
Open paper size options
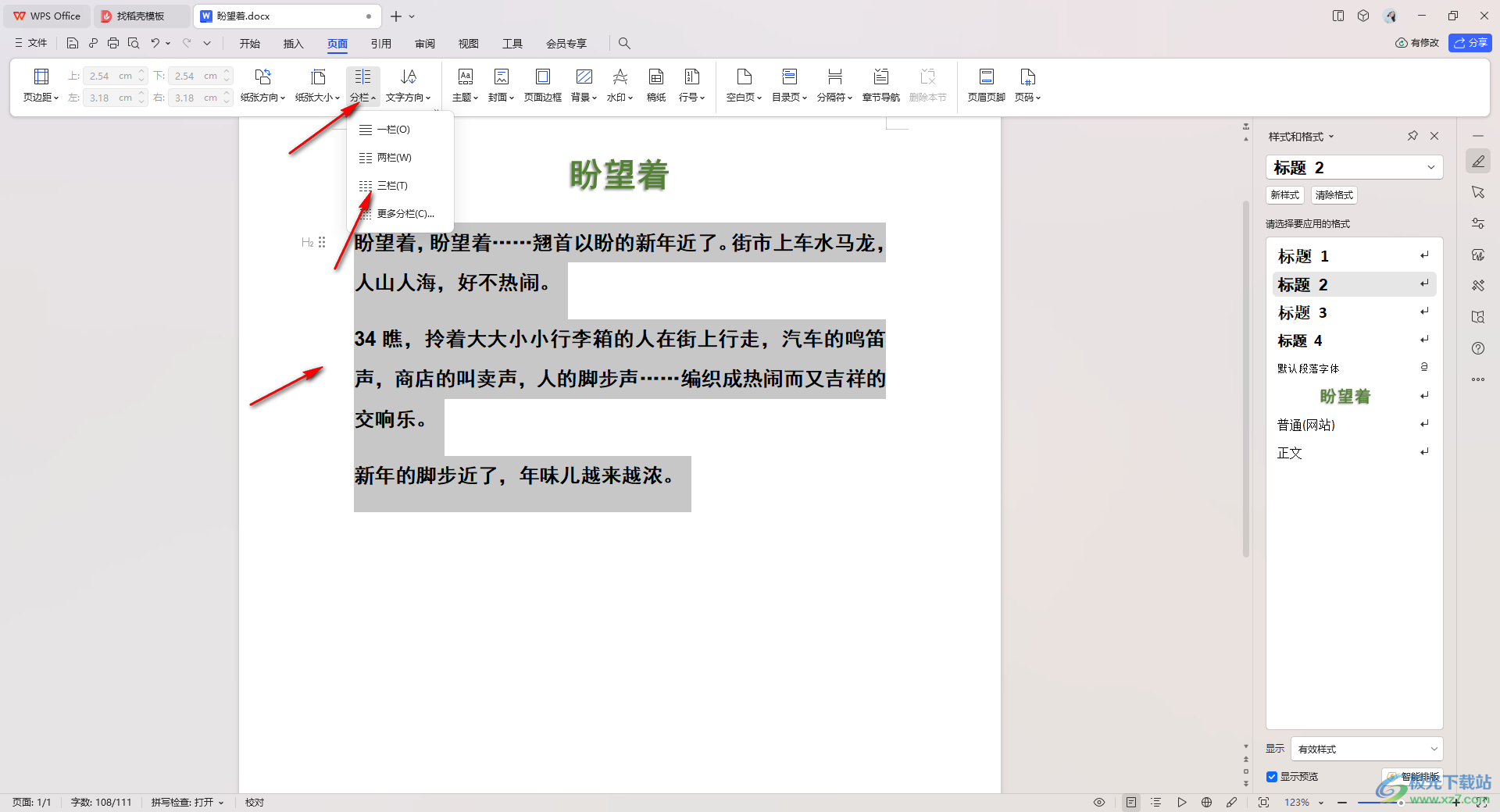click(317, 85)
